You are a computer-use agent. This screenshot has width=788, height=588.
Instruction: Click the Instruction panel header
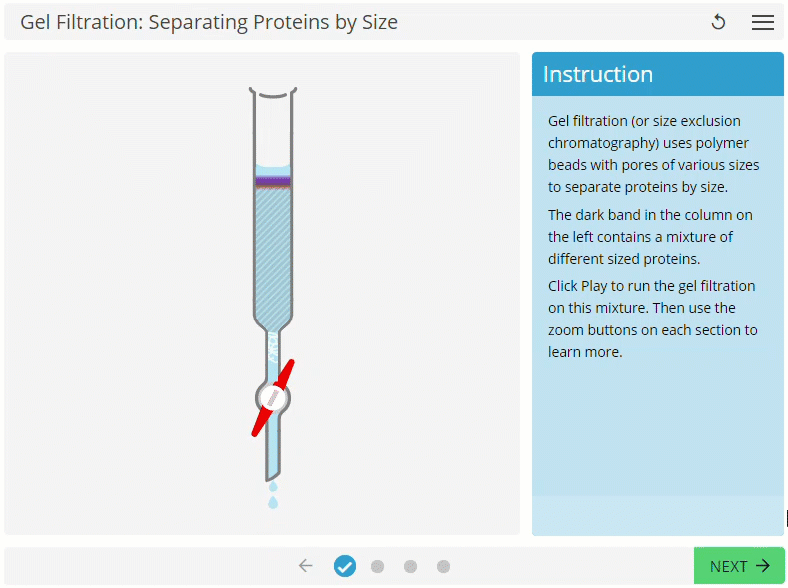658,74
